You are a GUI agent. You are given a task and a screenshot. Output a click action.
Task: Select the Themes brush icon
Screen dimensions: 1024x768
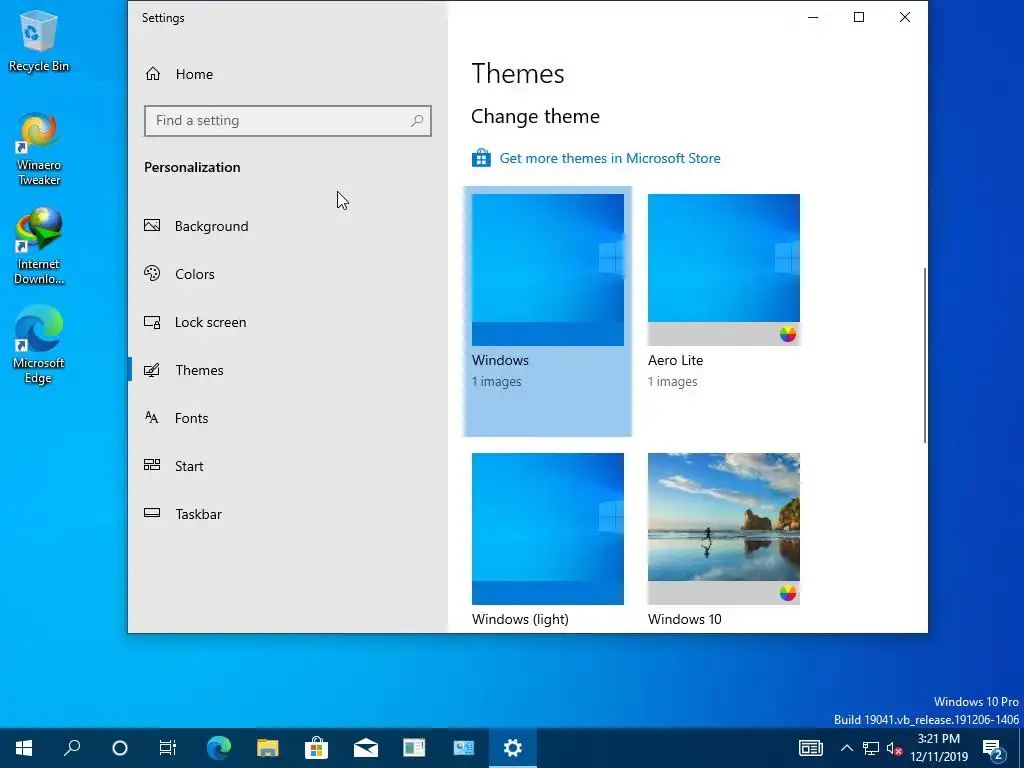pos(152,370)
